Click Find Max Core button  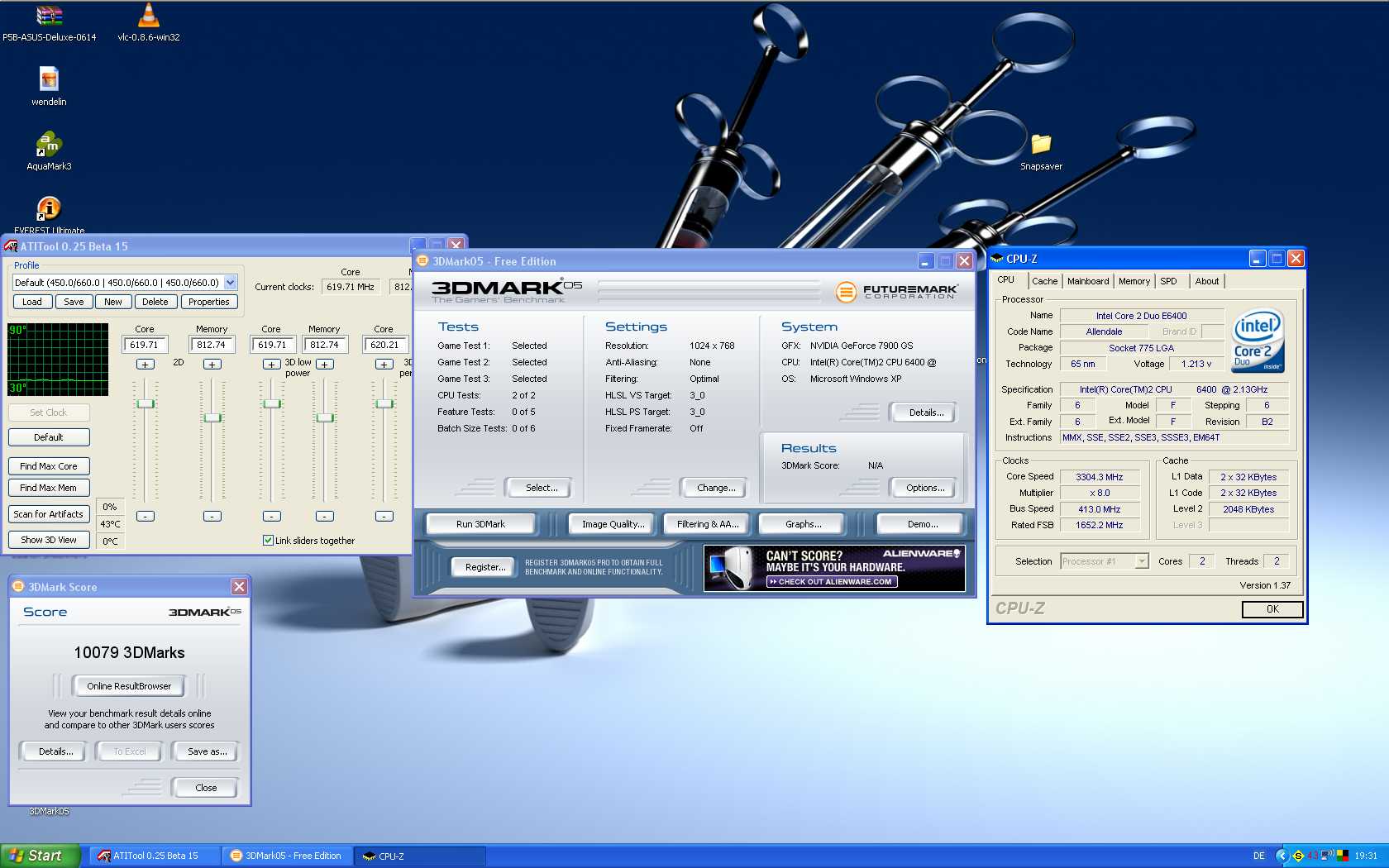(x=49, y=466)
